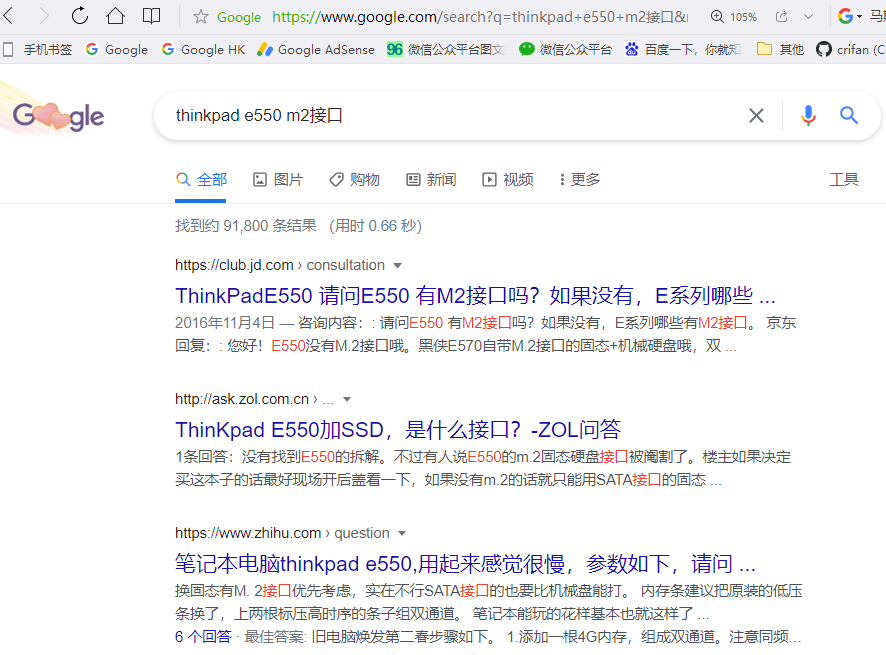Click the address bar URL field

pos(480,17)
